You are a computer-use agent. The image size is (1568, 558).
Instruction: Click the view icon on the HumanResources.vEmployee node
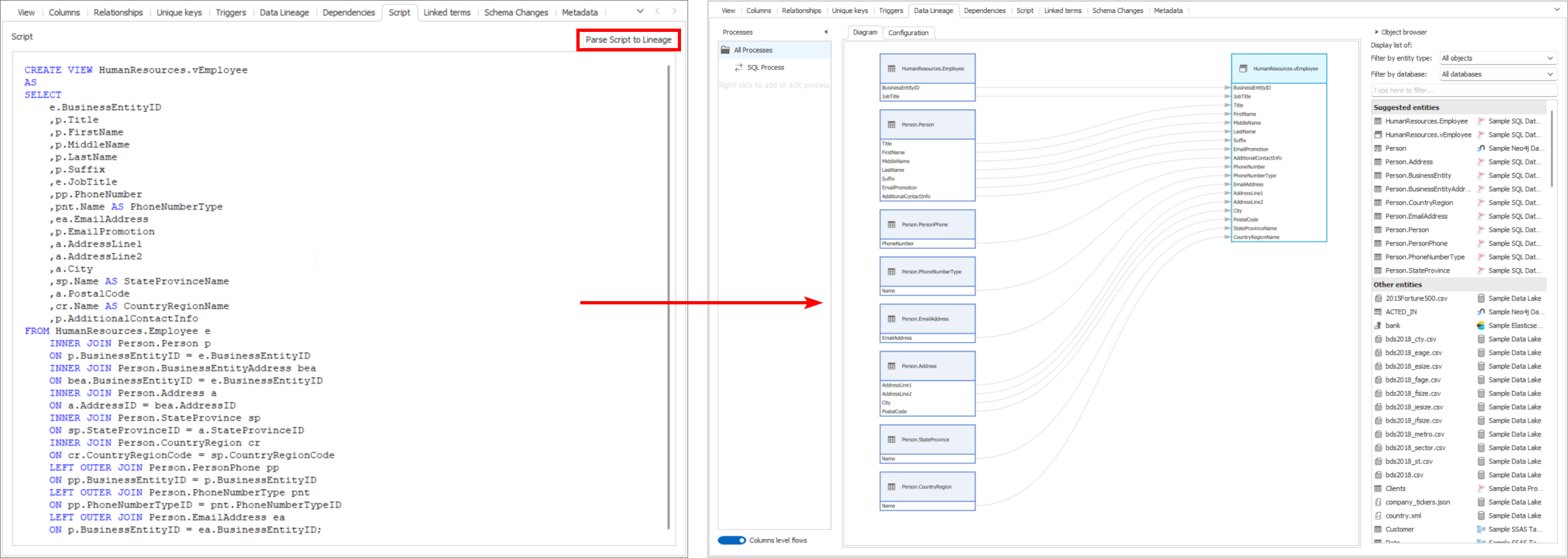(1243, 69)
